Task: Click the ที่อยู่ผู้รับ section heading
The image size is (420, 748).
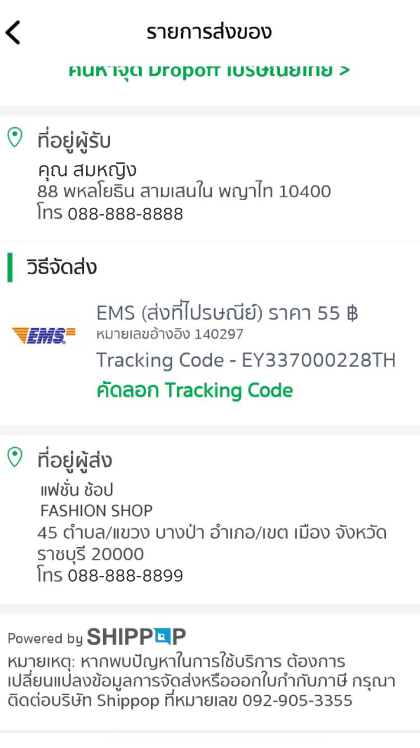Action: (74, 141)
